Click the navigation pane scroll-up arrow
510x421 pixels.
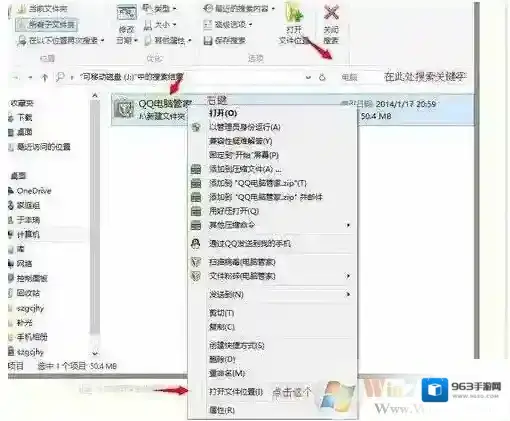click(x=95, y=96)
